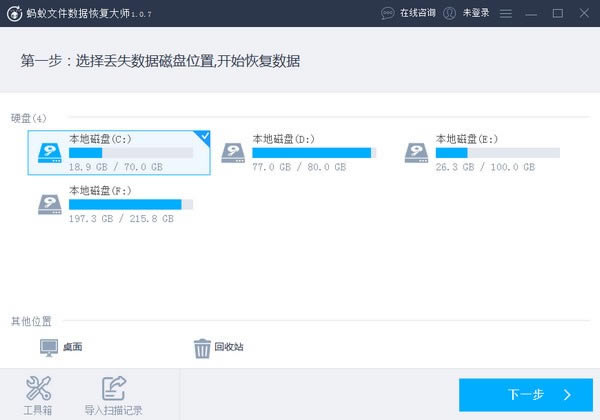Open the Toolbox wrench icon

click(38, 388)
